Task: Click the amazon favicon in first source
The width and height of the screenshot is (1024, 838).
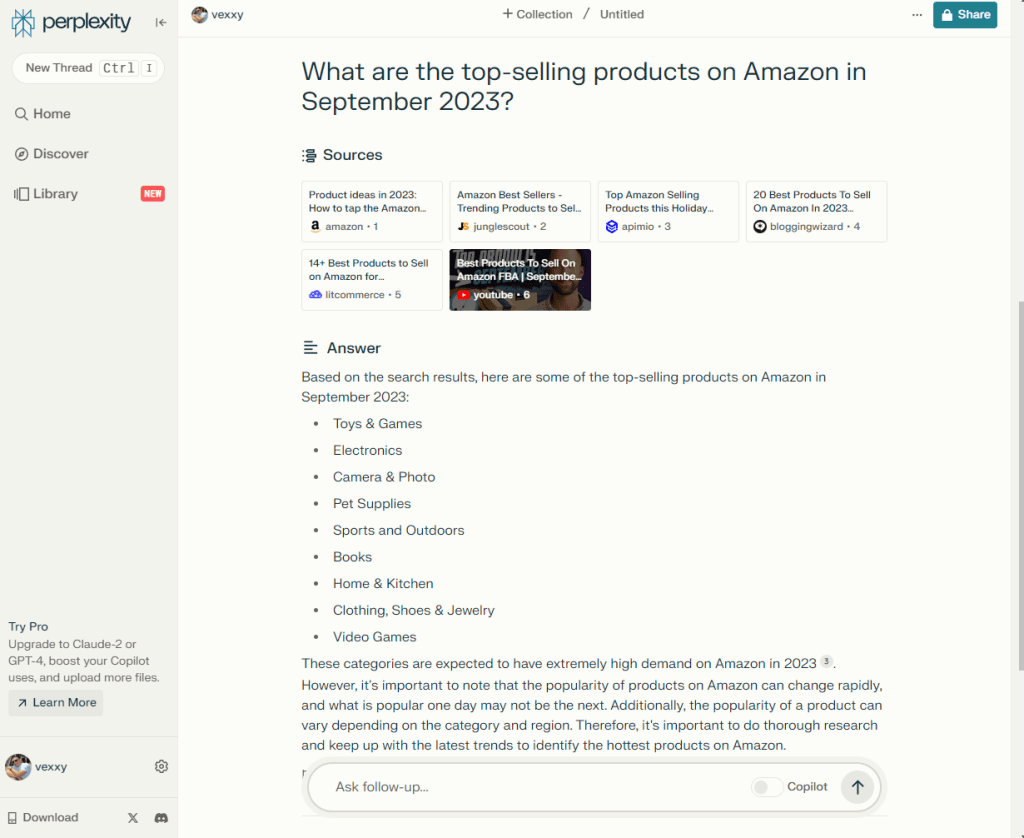Action: click(315, 226)
